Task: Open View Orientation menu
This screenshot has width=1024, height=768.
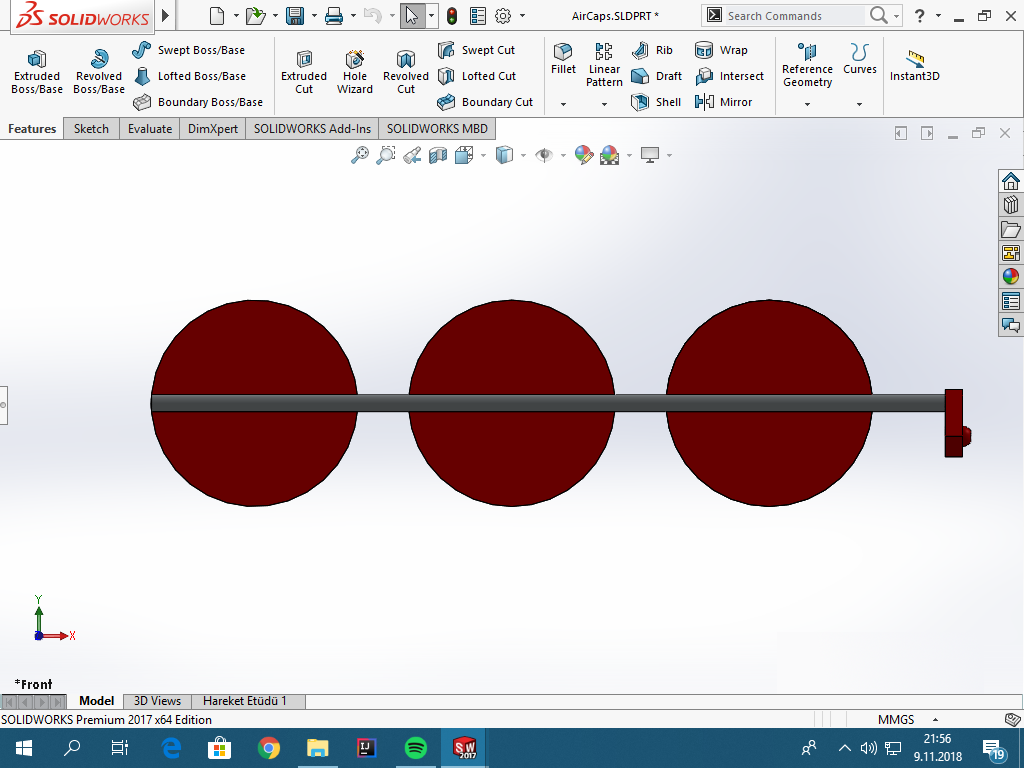Action: click(464, 155)
